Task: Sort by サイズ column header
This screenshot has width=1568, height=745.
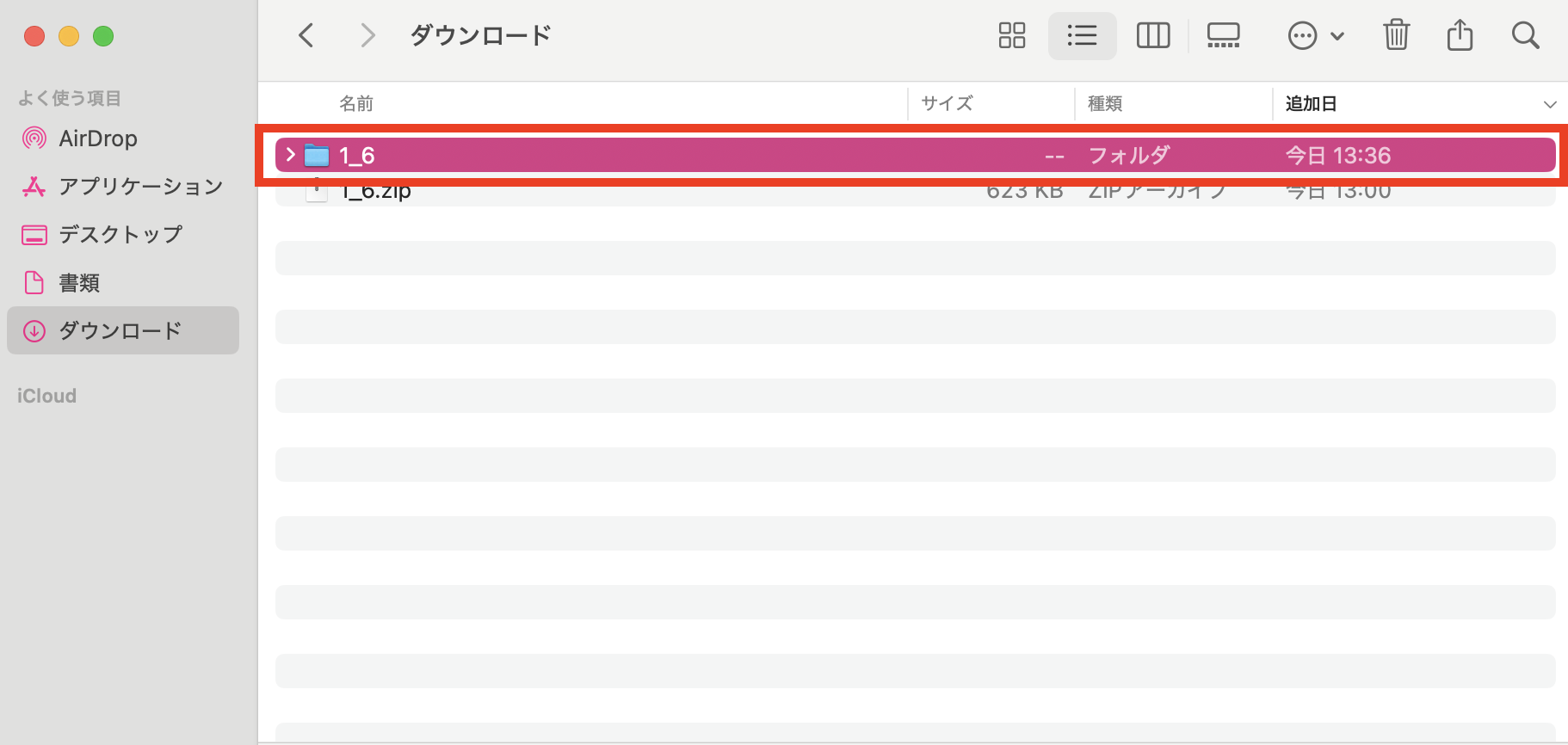Action: [947, 104]
